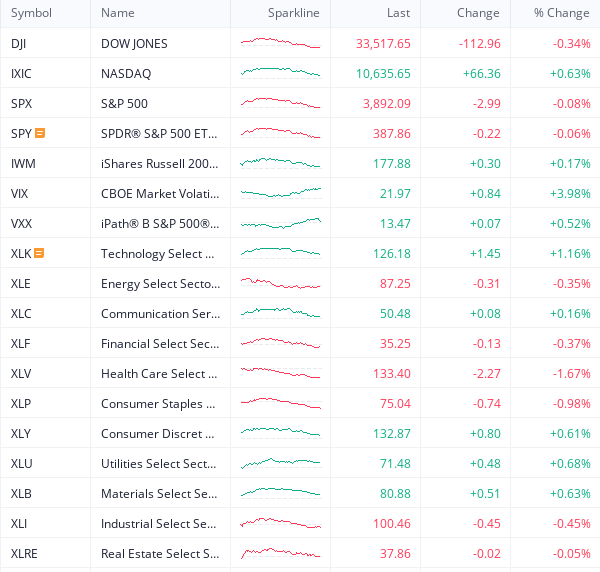Viewport: 600px width, 572px height.
Task: Click the percent change -1.67%
Action: click(x=572, y=373)
